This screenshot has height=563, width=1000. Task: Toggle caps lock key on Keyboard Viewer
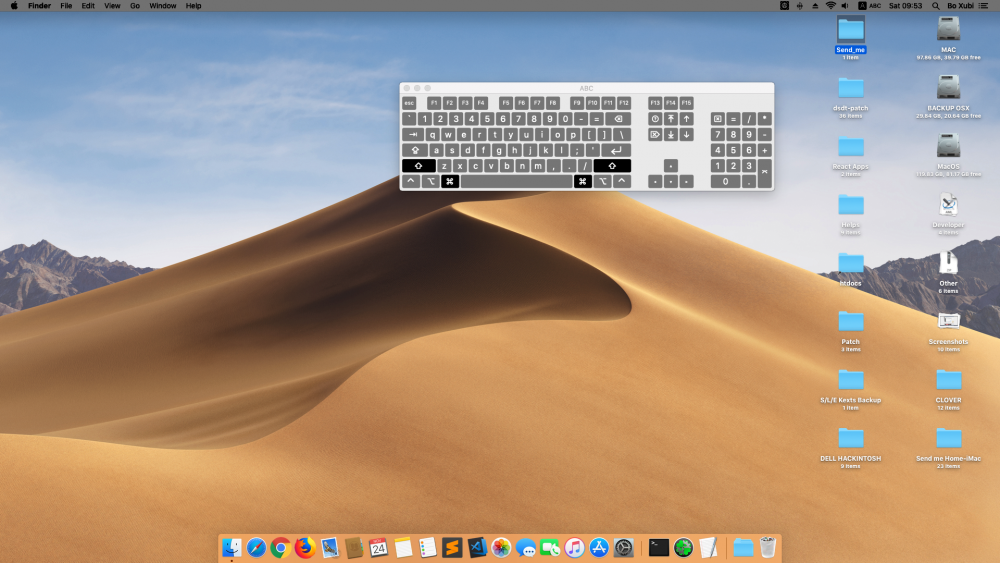(415, 150)
